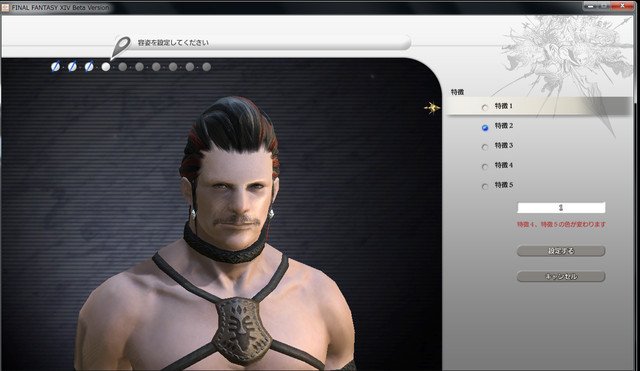This screenshot has height=371, width=640.
Task: Click the second completed step marker
Action: [72, 67]
